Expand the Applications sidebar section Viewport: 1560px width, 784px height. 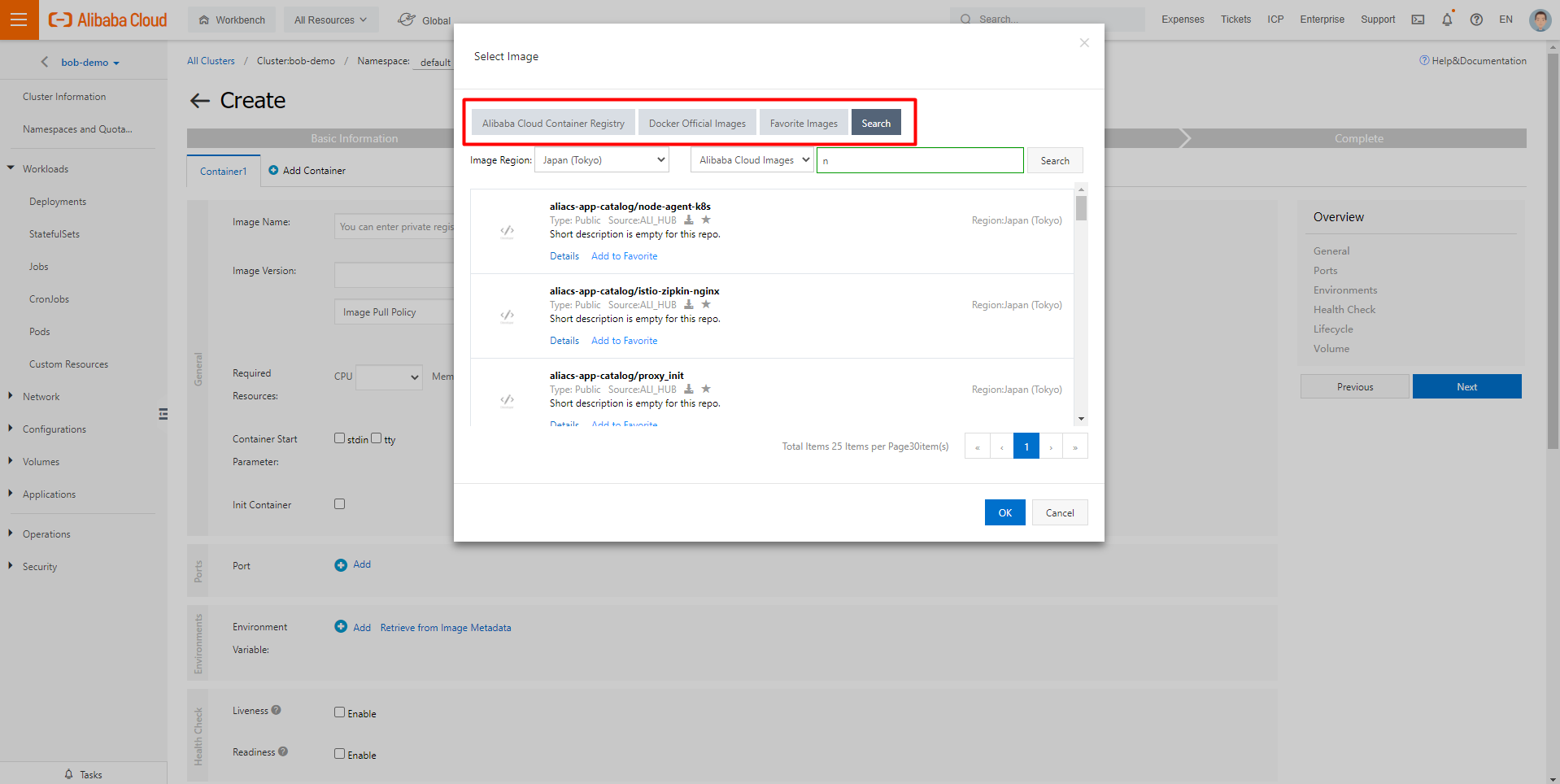click(x=11, y=494)
